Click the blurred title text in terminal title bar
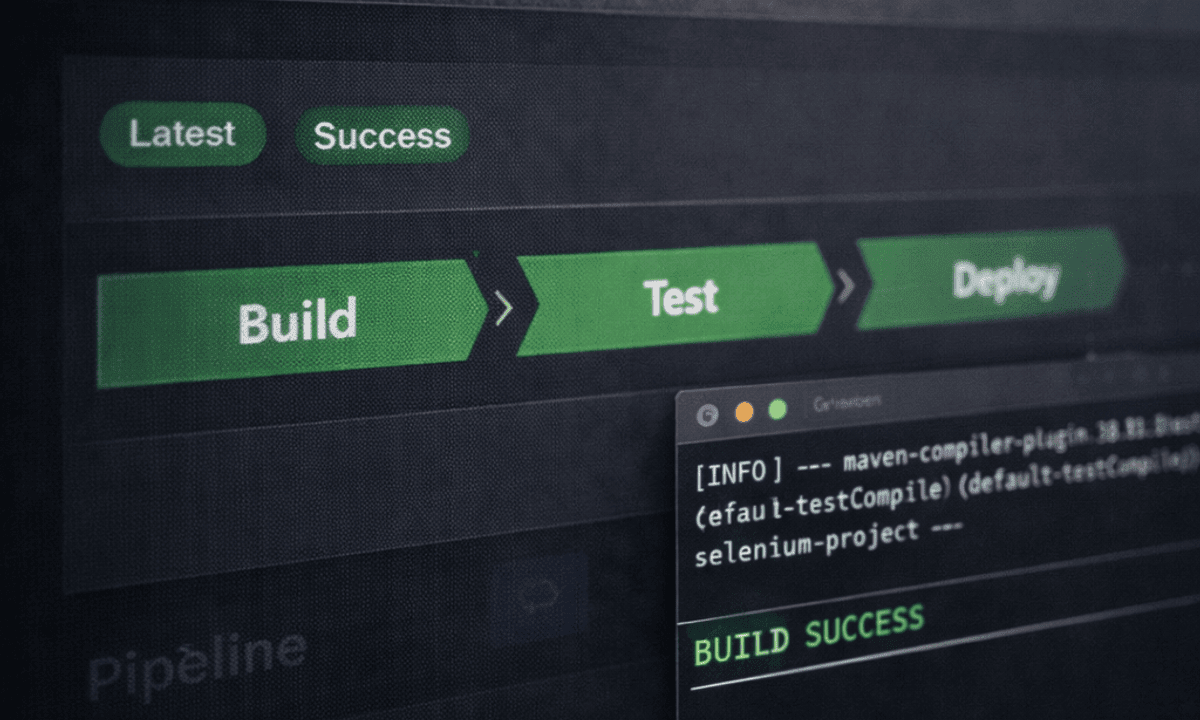 (x=847, y=402)
